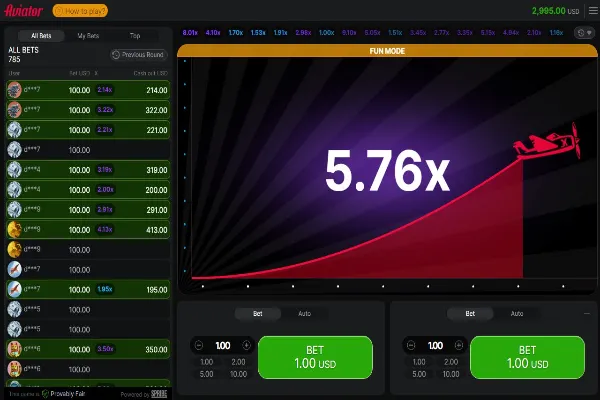This screenshot has width=600, height=400.
Task: Open the hamburger menu at top right
Action: pos(593,11)
